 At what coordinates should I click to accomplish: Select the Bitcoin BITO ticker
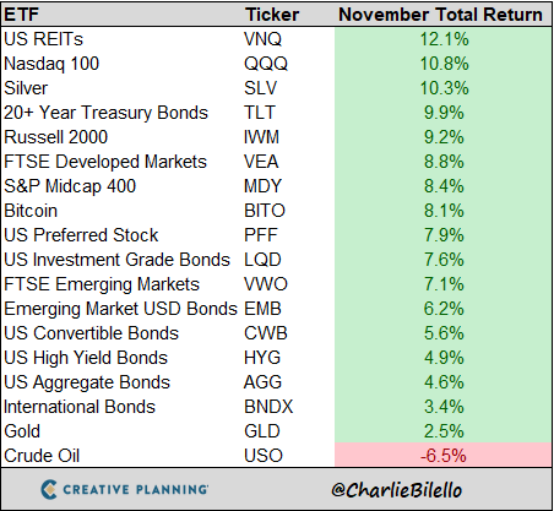coord(264,211)
